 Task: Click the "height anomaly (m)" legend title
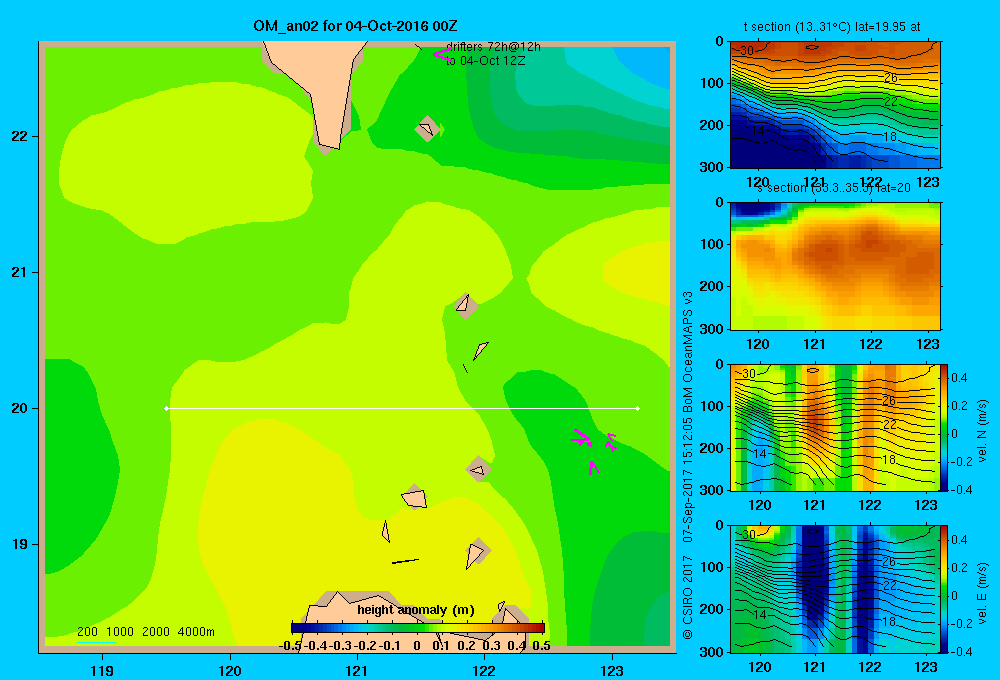(x=416, y=610)
